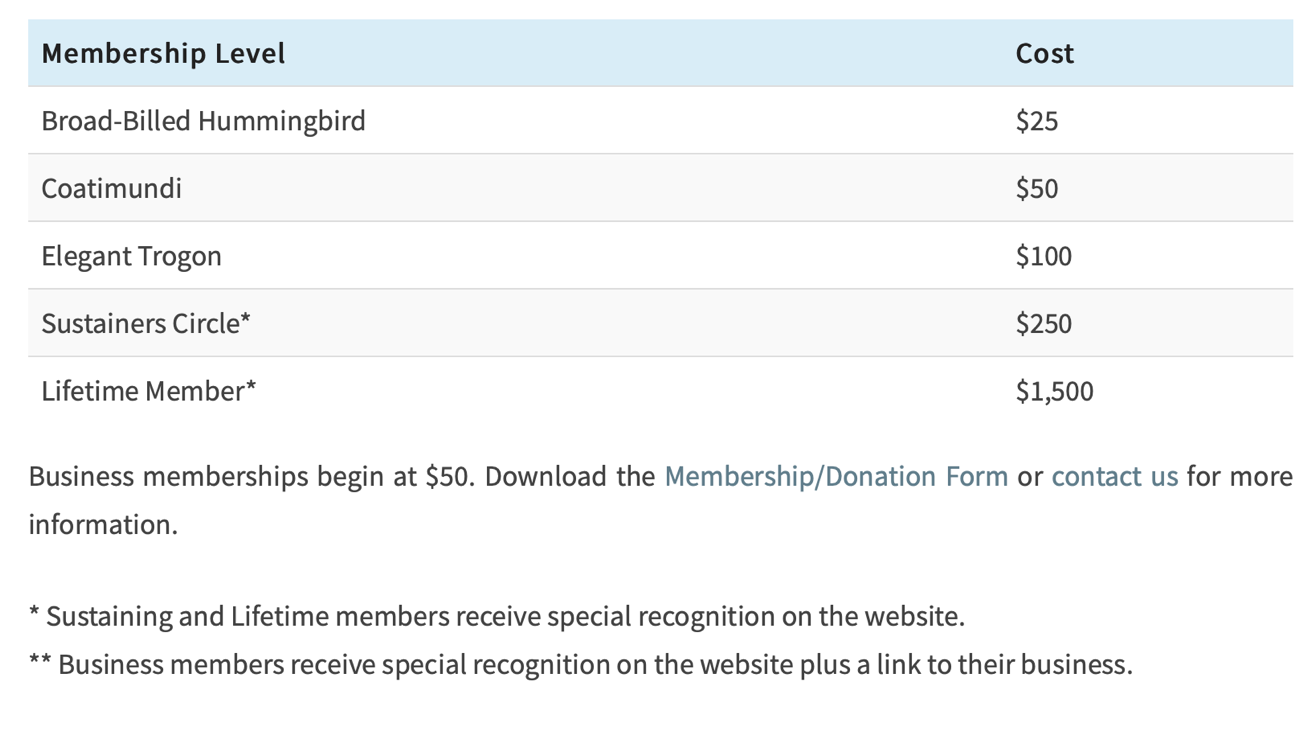Click the $250 cost cell
The image size is (1316, 748).
[1043, 323]
